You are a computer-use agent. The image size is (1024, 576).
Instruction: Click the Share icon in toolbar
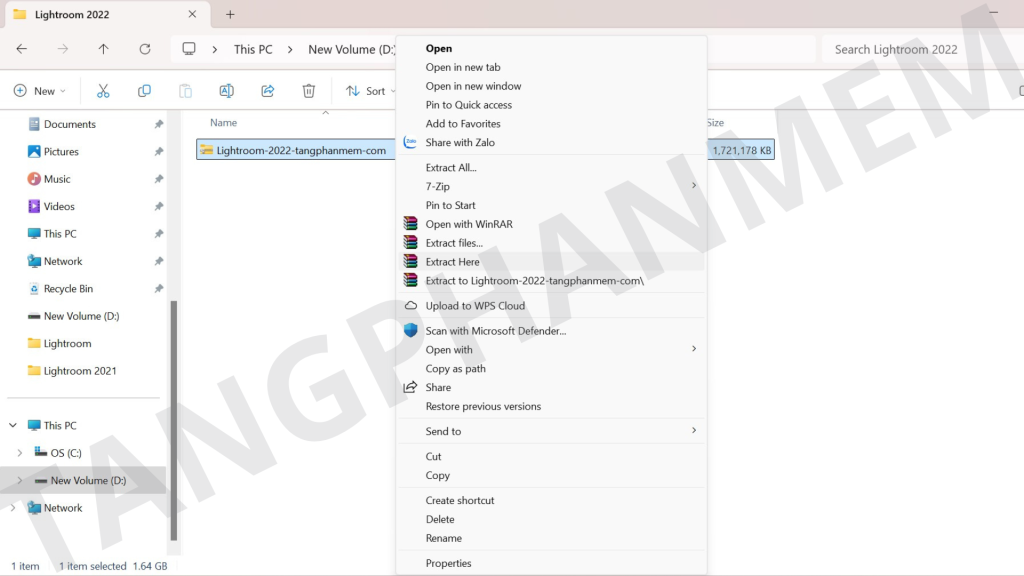pos(268,91)
